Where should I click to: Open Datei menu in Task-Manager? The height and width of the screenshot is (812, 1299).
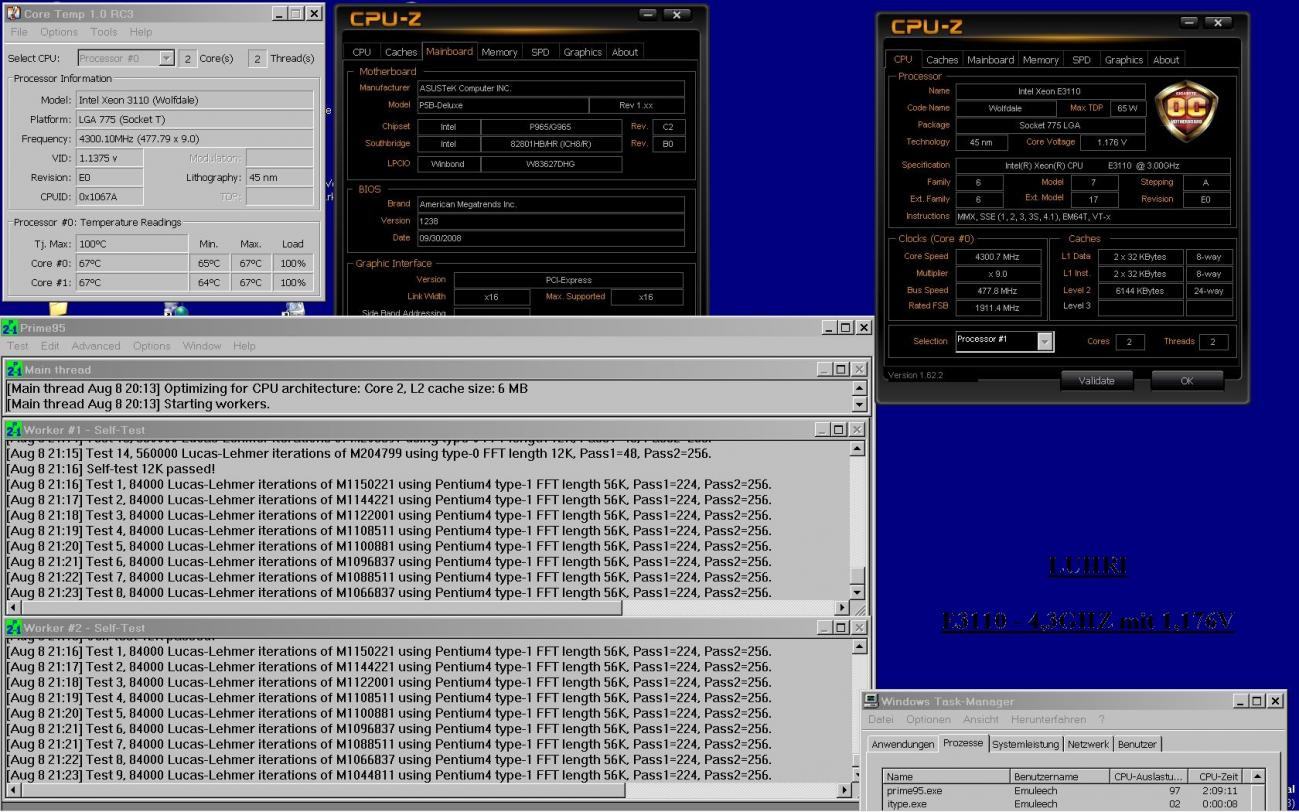click(x=881, y=719)
